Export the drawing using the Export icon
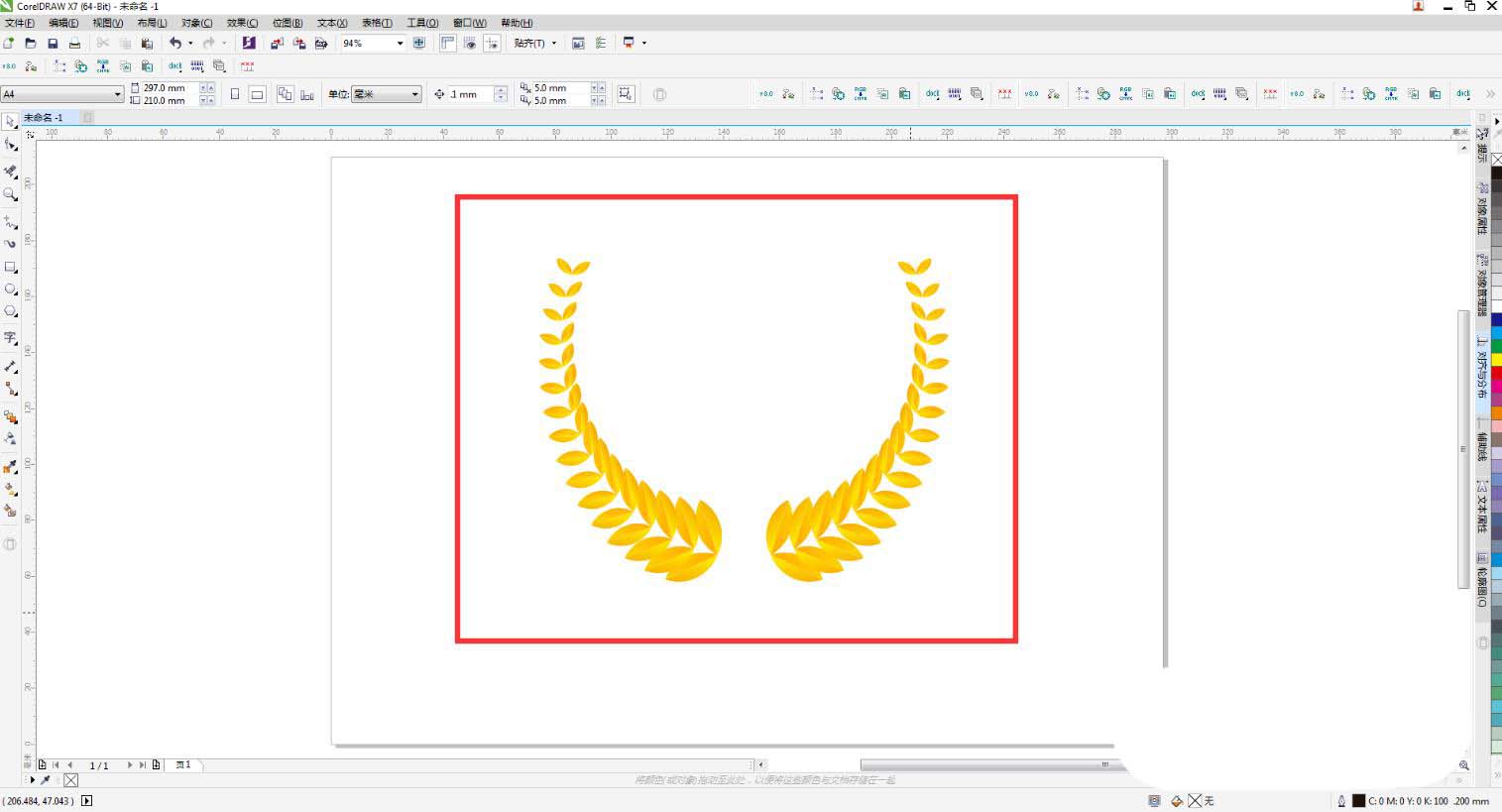The image size is (1502, 812). 298,43
